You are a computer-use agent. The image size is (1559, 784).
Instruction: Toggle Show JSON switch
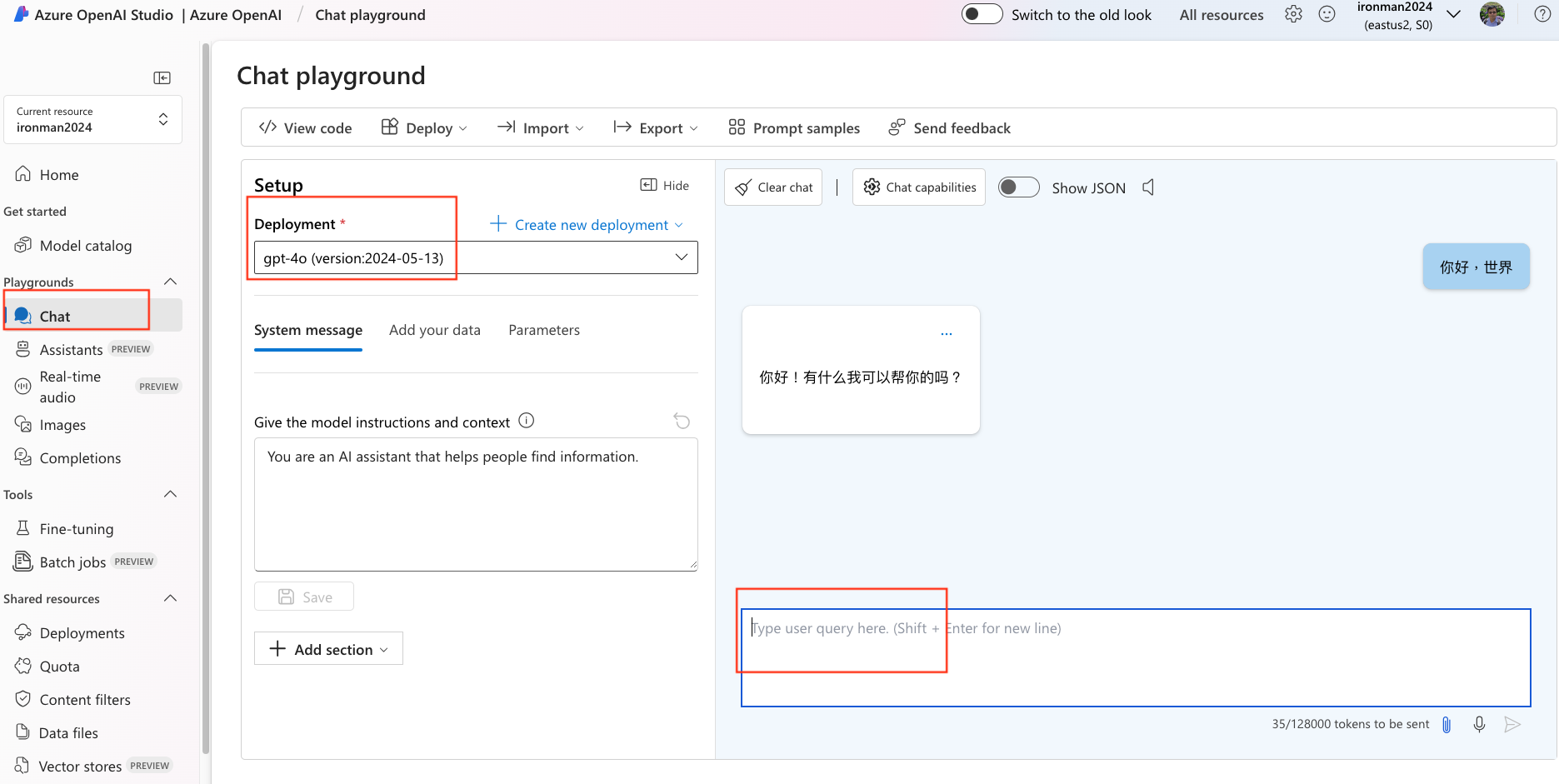1018,187
